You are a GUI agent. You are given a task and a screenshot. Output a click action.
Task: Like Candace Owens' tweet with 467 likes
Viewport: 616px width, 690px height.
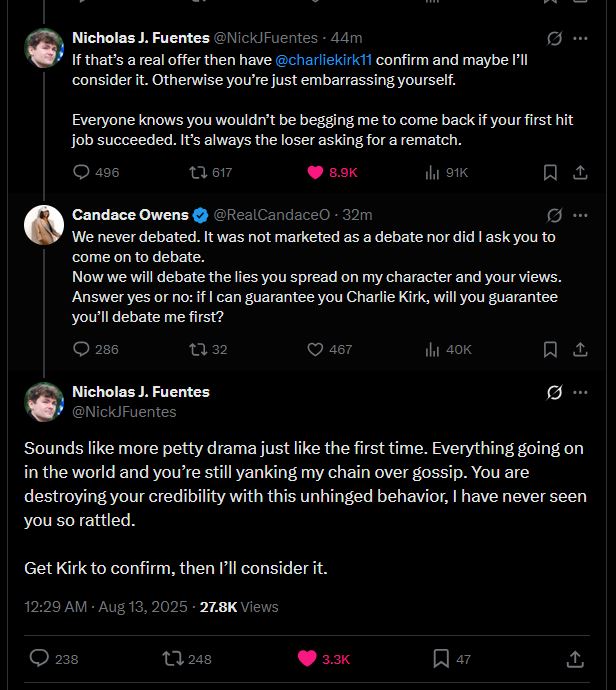[316, 349]
